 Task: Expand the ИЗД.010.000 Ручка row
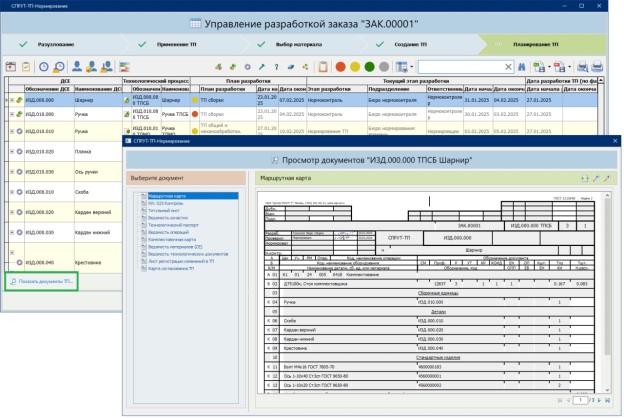(x=13, y=115)
